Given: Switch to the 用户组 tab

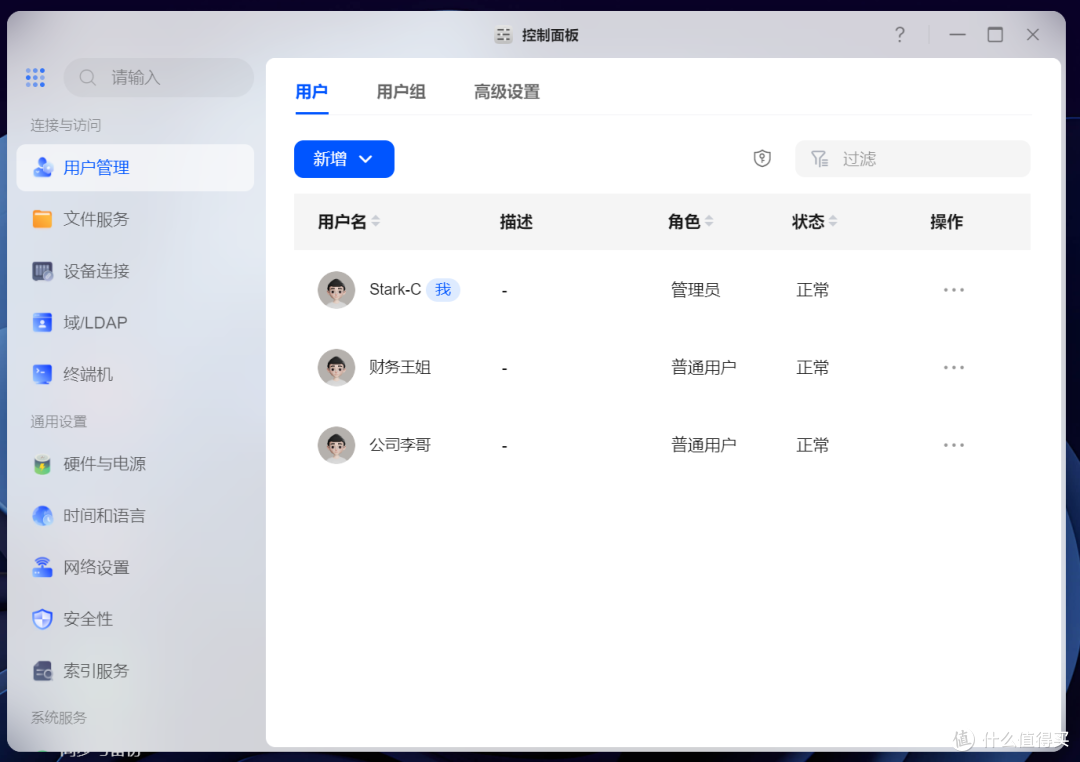Looking at the screenshot, I should [x=401, y=92].
